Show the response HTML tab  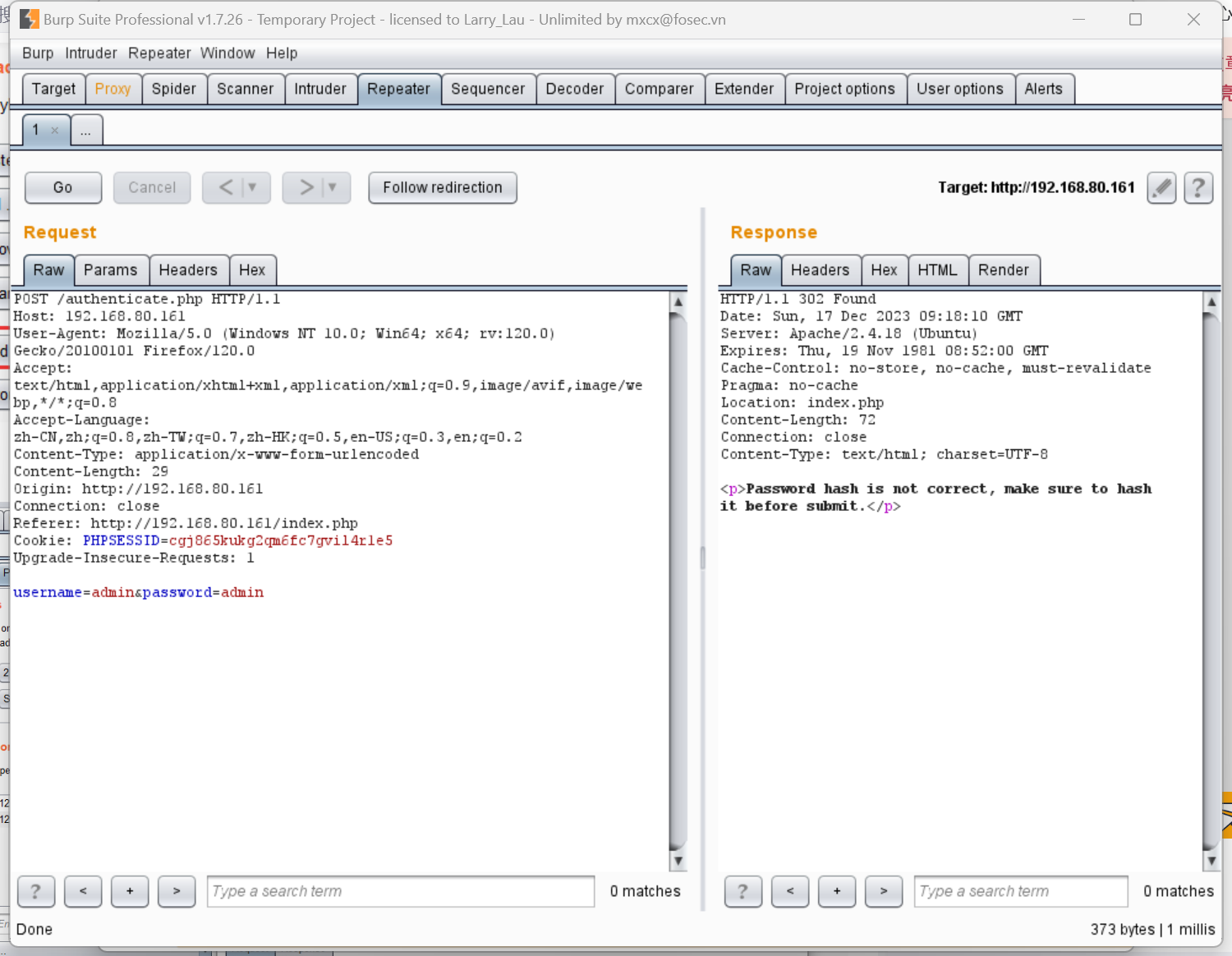click(x=938, y=270)
